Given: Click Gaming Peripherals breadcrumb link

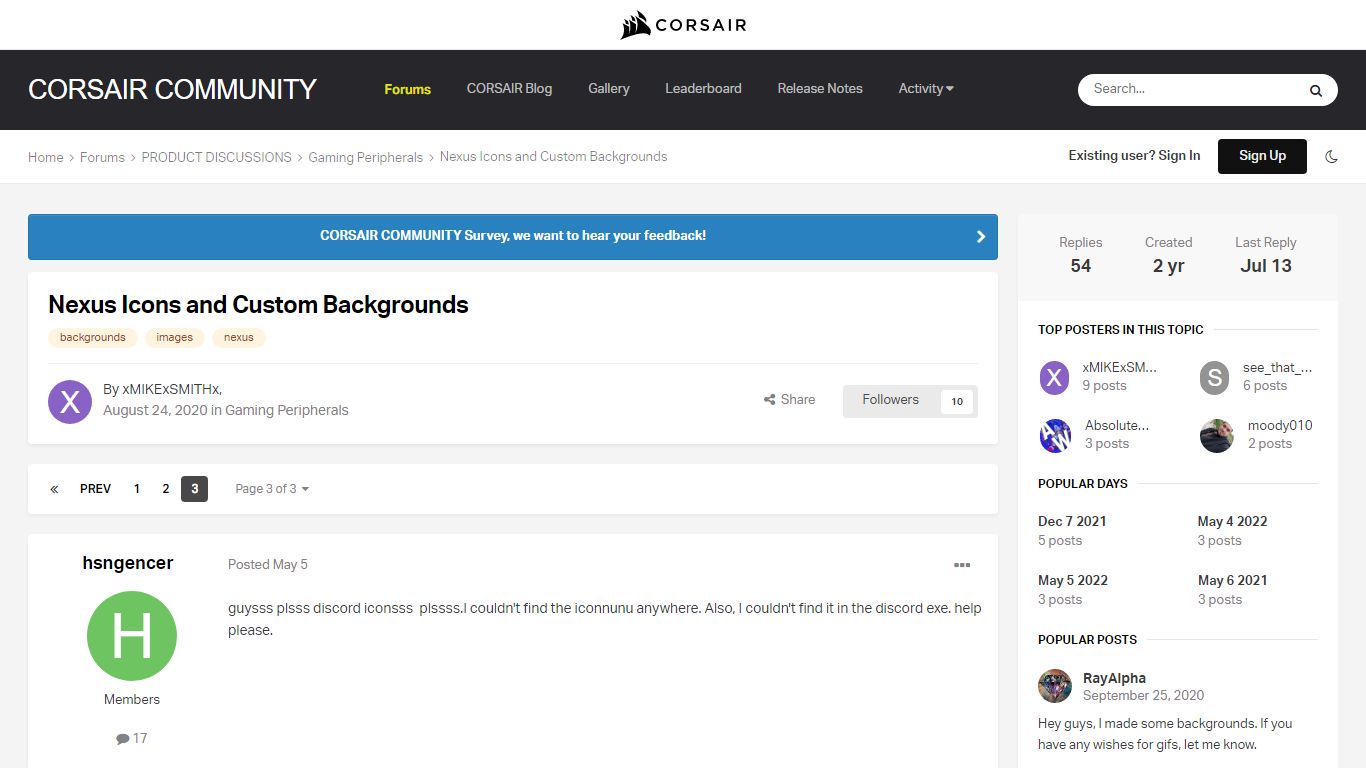Looking at the screenshot, I should 366,158.
